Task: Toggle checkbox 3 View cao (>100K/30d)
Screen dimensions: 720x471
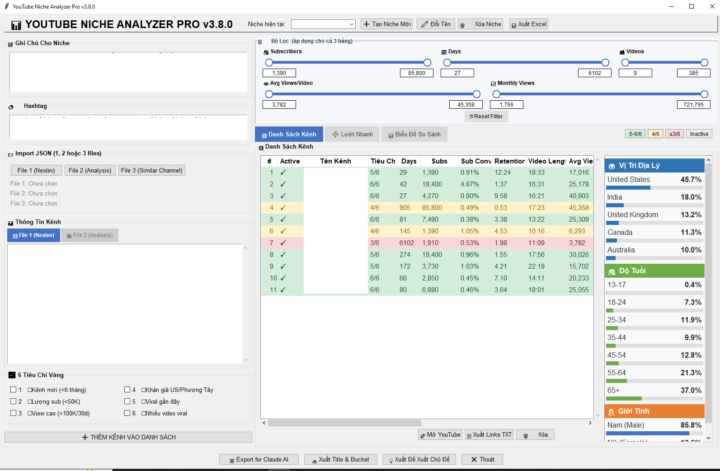Action: (13, 413)
